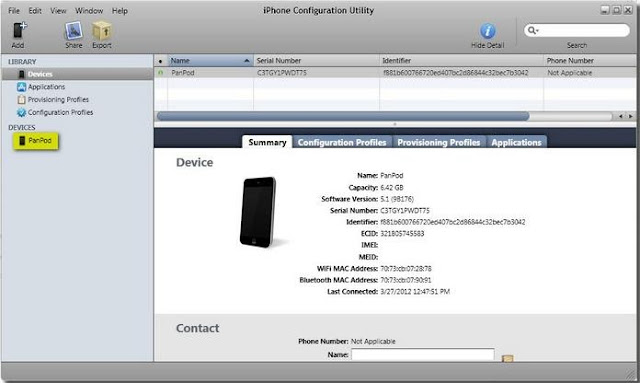Click the address book icon beside Name field
Screen dimensions: 640x383
coord(507,359)
